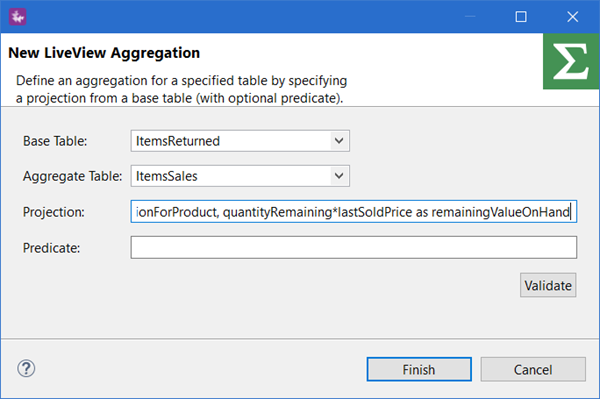The image size is (600, 399).
Task: Focus the Projection expression field
Action: point(354,212)
